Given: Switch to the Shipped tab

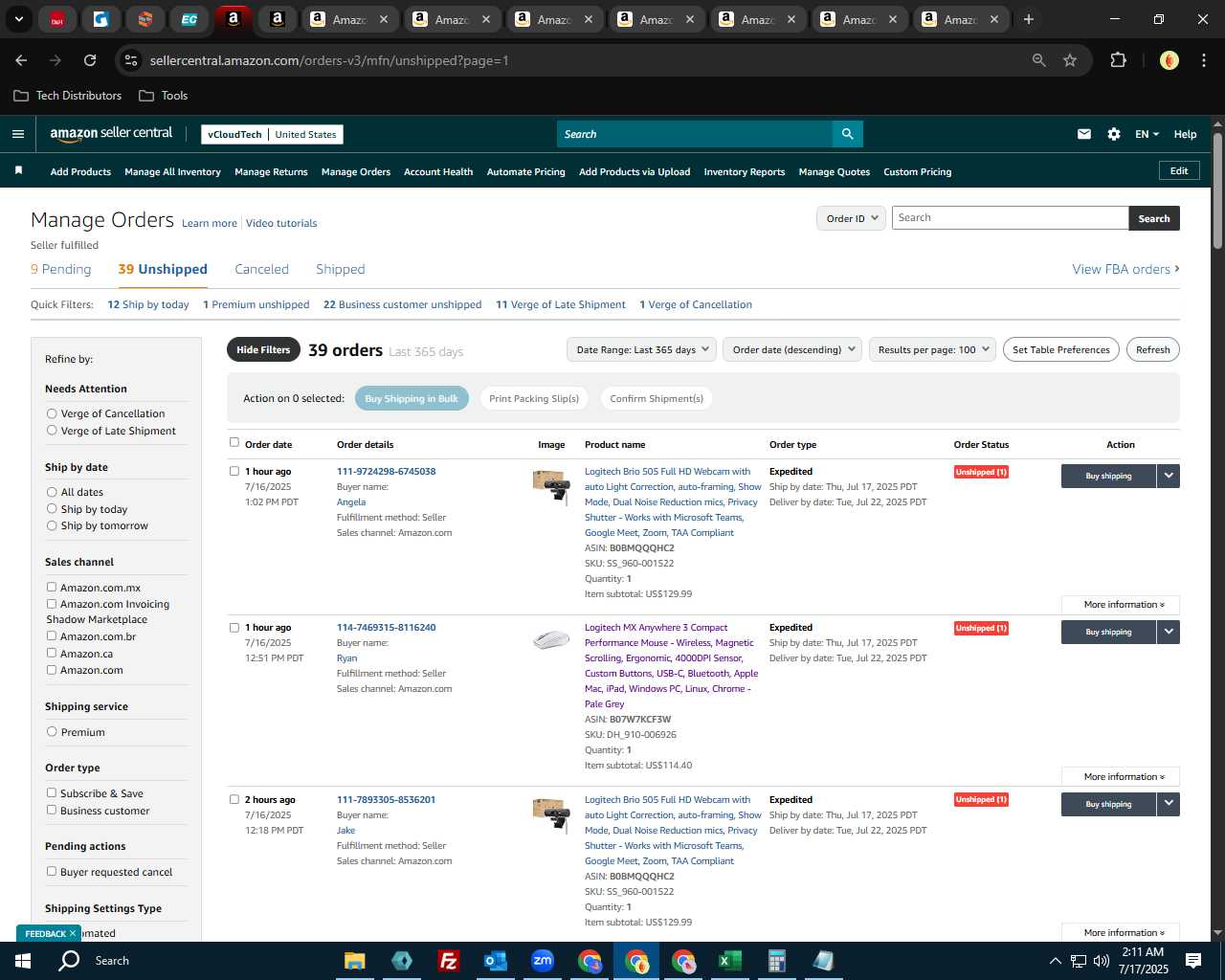Looking at the screenshot, I should 341,269.
